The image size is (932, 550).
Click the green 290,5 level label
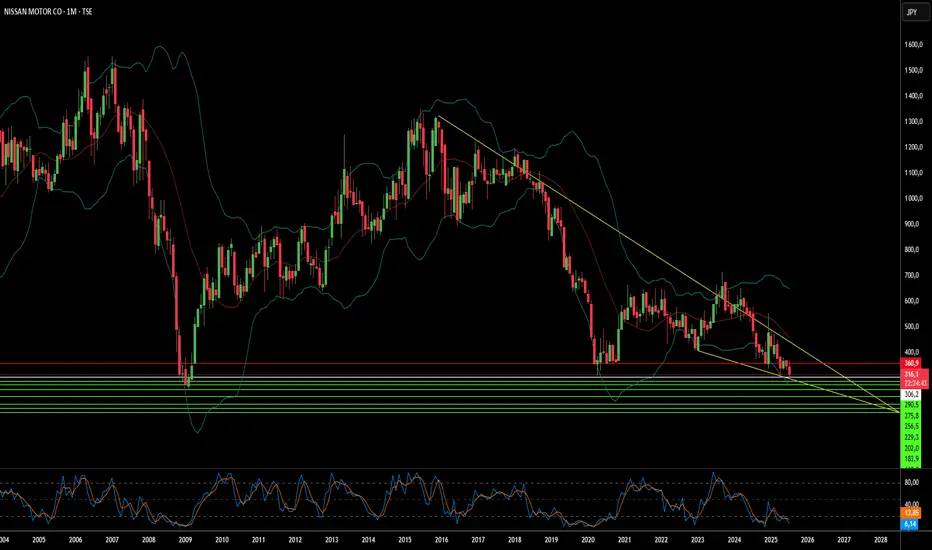tap(911, 405)
